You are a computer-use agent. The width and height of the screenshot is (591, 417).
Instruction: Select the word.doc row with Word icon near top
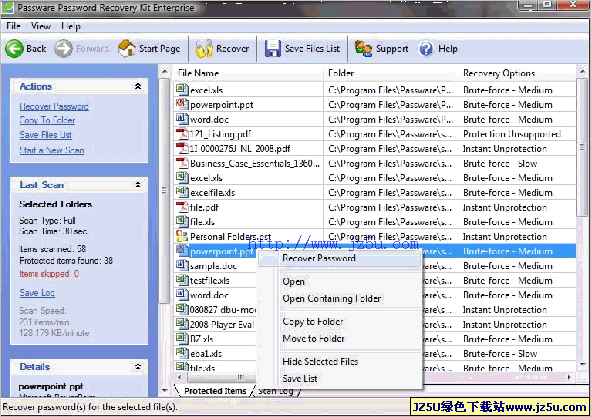tap(375, 120)
